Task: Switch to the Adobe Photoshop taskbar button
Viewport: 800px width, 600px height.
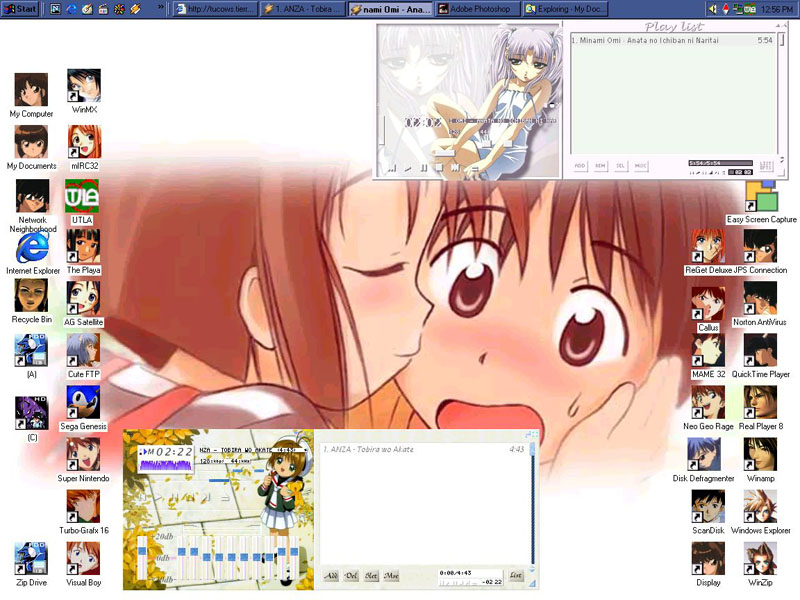Action: (x=478, y=9)
